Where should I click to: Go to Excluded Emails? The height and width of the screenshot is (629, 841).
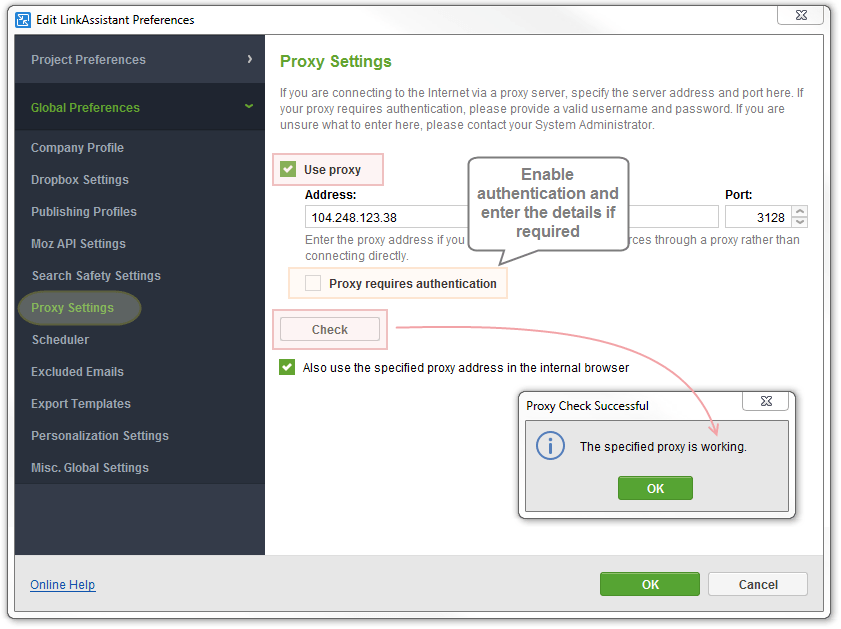pos(77,372)
